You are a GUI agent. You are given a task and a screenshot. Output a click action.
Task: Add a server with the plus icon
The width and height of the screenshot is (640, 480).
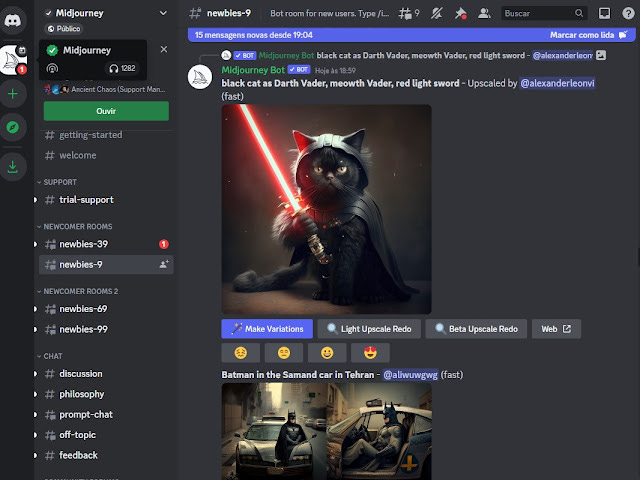pyautogui.click(x=13, y=94)
